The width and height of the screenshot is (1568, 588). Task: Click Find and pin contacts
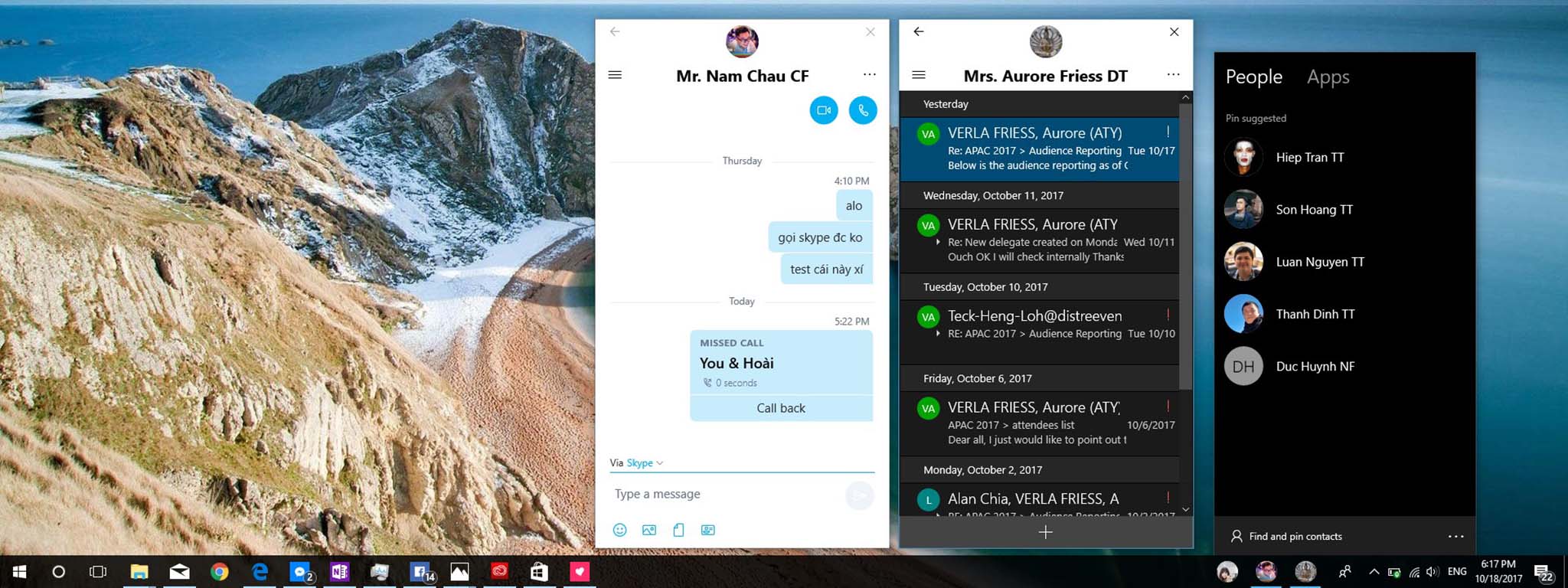tap(1287, 537)
